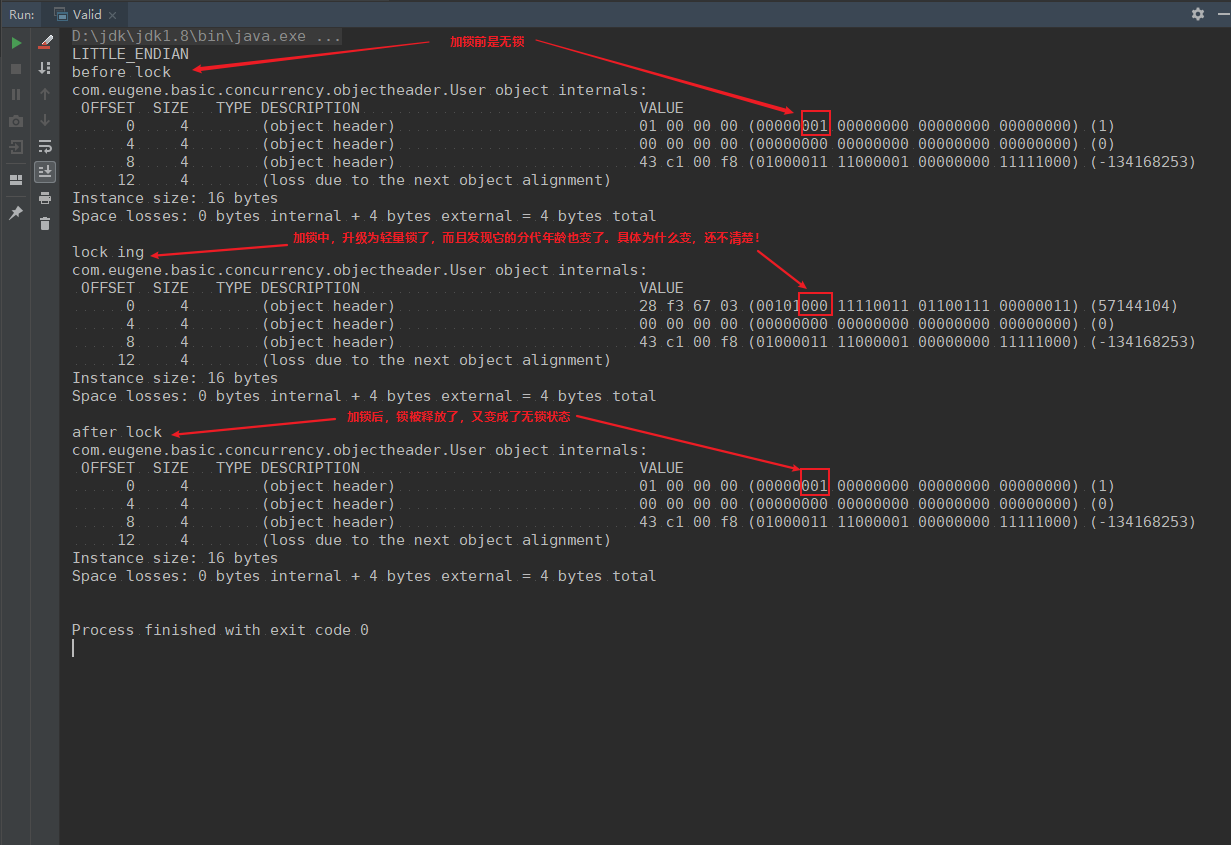Click 'User object internals' line under lock ing
The width and height of the screenshot is (1231, 845).
360,270
